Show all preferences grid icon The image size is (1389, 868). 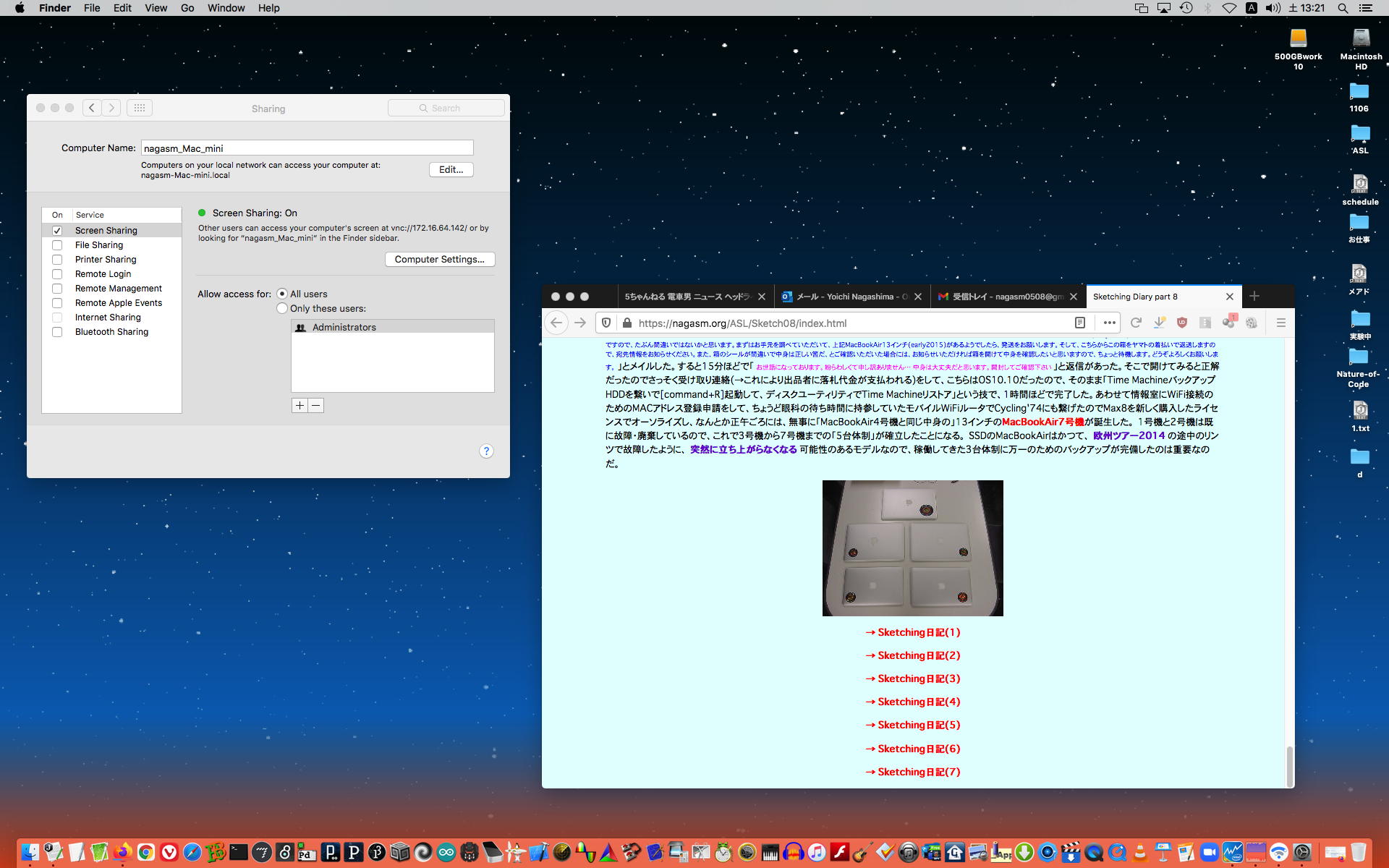click(x=140, y=108)
